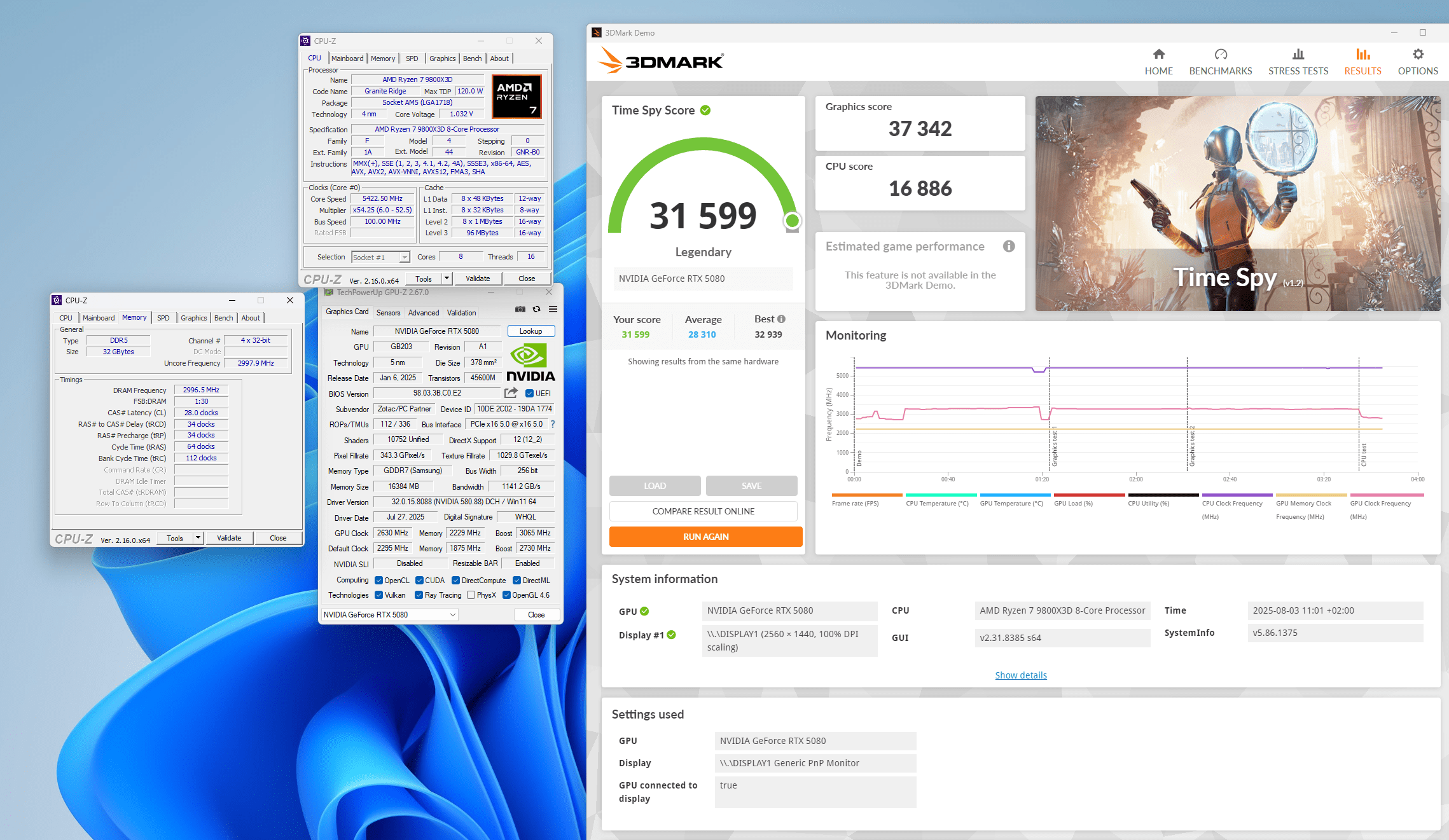
Task: Enable the PhysX checkbox
Action: tap(471, 595)
